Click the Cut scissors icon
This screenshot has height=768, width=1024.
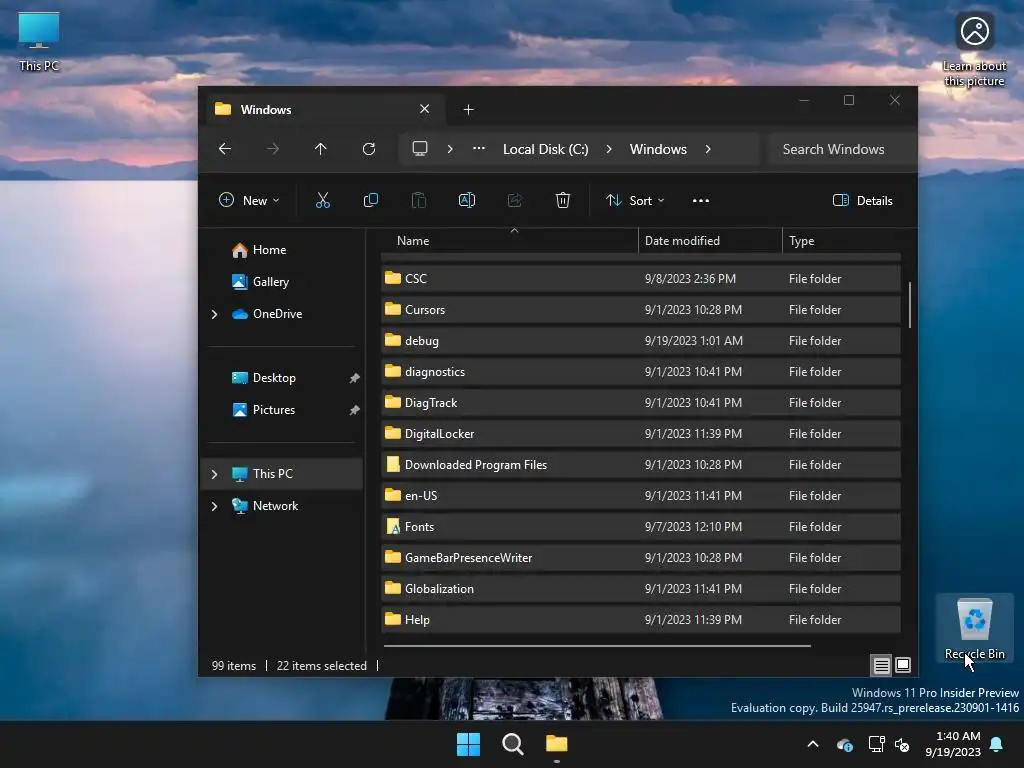click(x=323, y=200)
